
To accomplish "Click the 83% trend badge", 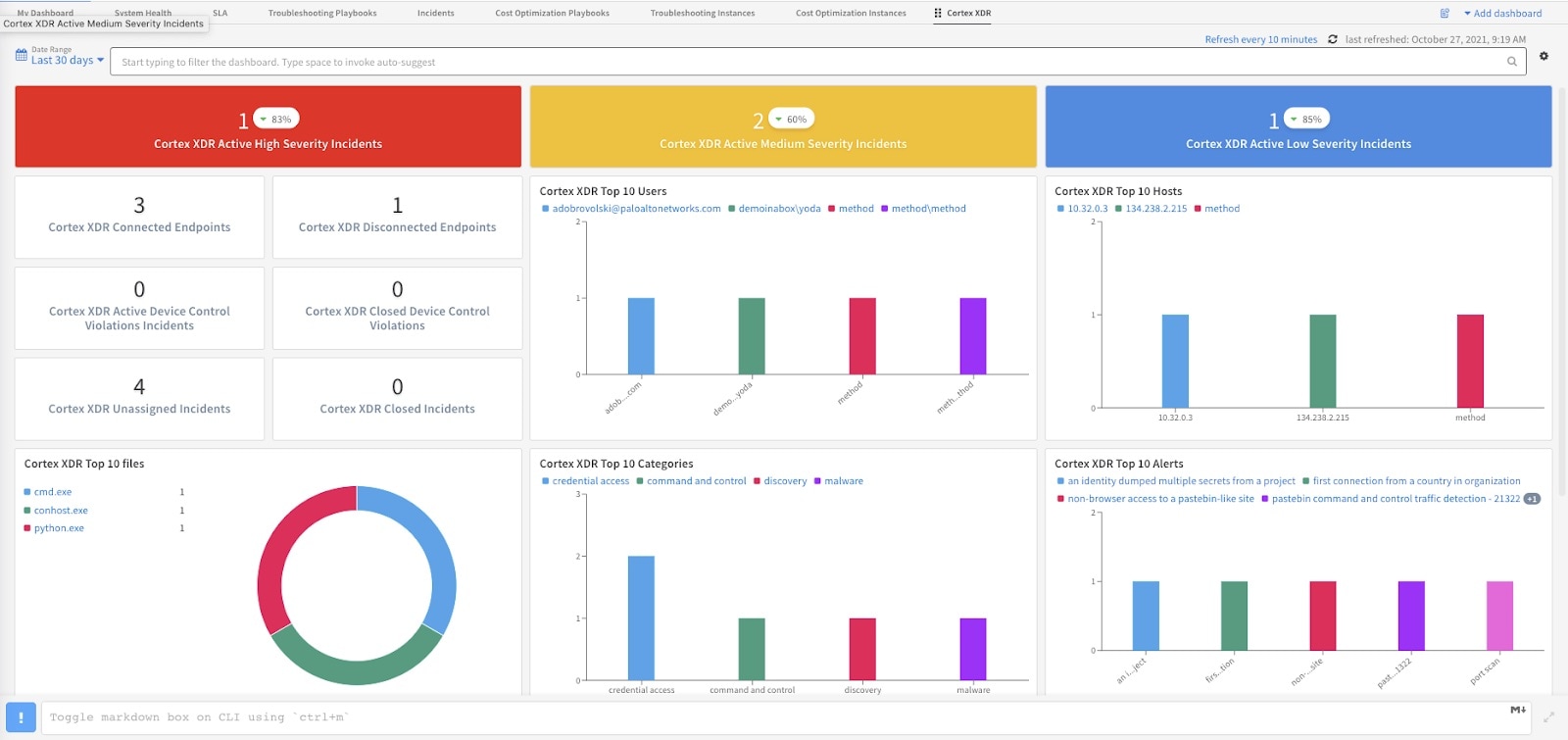I will tap(275, 119).
